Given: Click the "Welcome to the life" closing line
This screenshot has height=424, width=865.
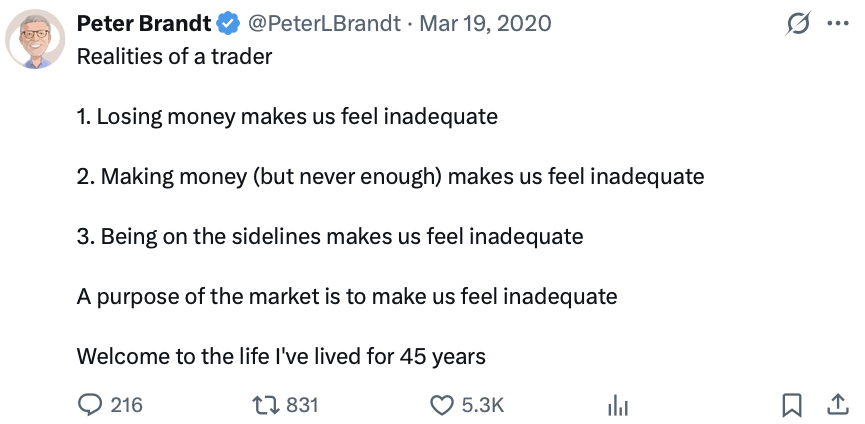Looking at the screenshot, I should tap(281, 356).
